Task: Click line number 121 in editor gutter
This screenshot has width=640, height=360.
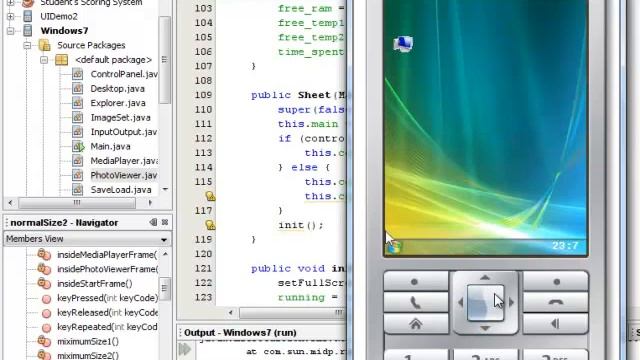Action: [203, 269]
